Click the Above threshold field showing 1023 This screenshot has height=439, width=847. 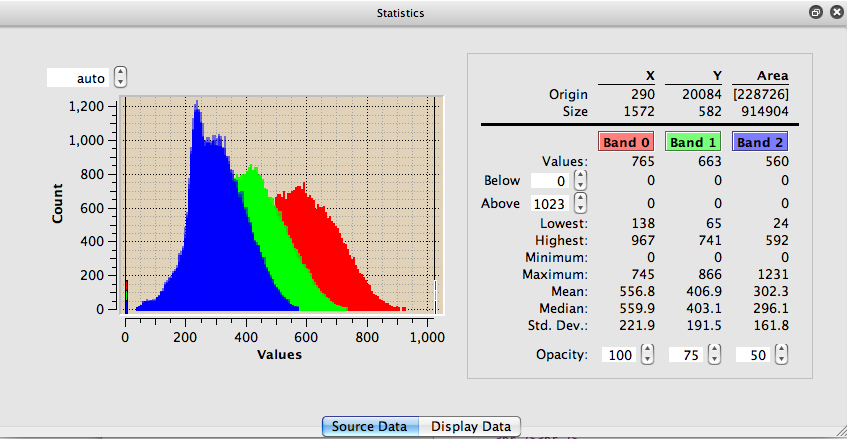tap(550, 203)
